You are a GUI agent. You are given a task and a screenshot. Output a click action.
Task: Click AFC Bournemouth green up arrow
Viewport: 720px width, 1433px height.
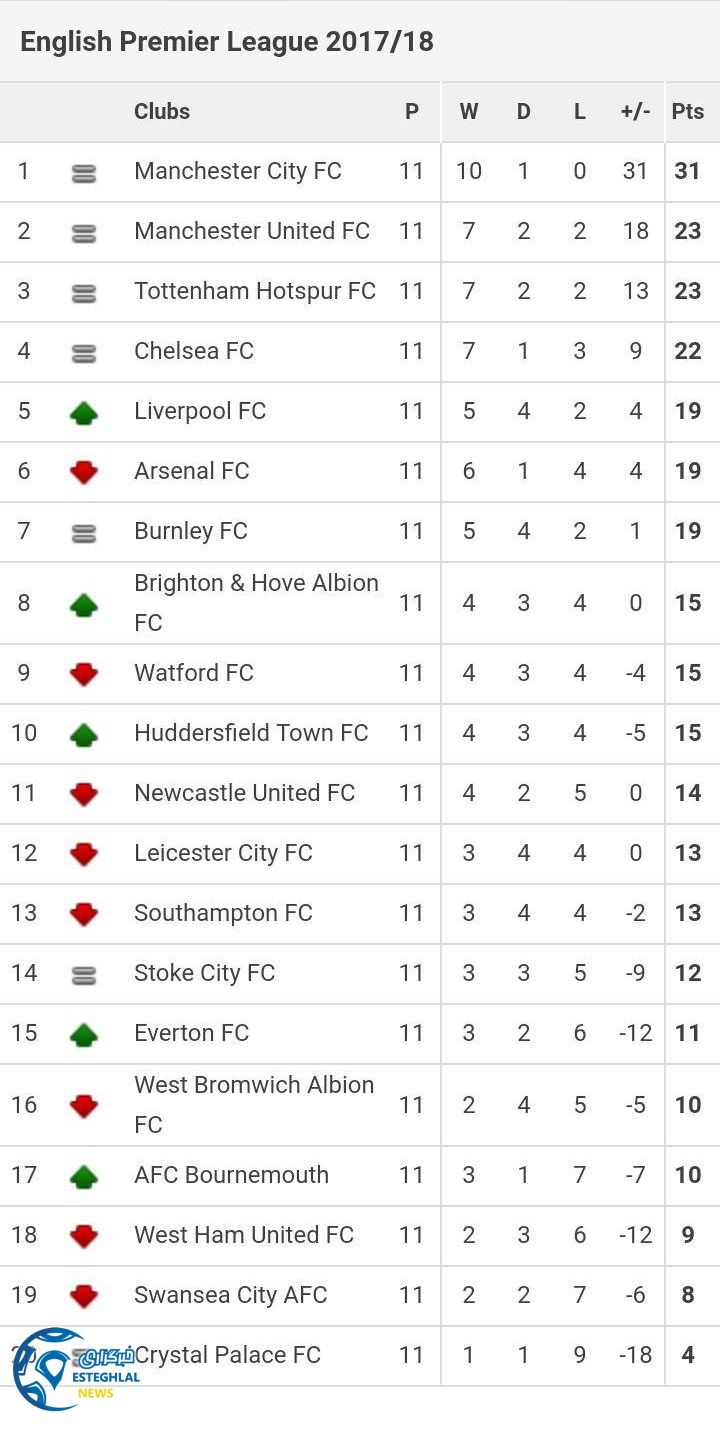tap(84, 1176)
